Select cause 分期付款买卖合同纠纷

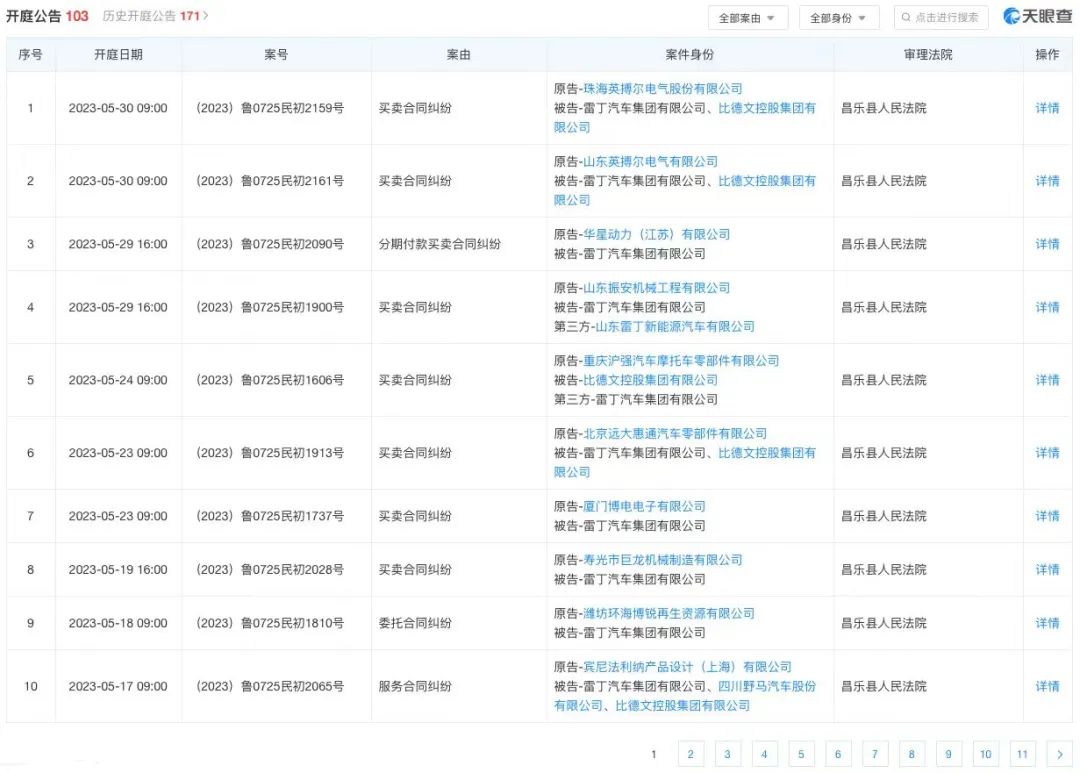(439, 244)
